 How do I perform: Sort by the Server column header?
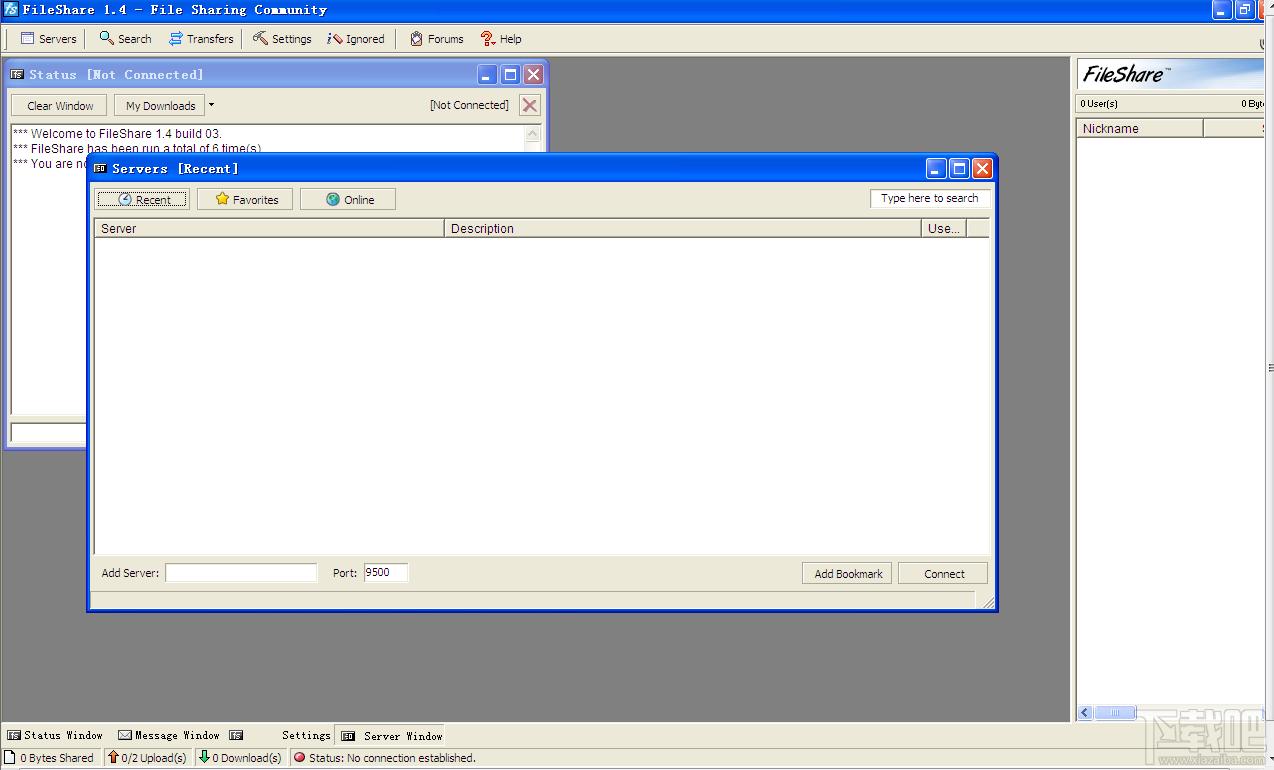pos(269,228)
